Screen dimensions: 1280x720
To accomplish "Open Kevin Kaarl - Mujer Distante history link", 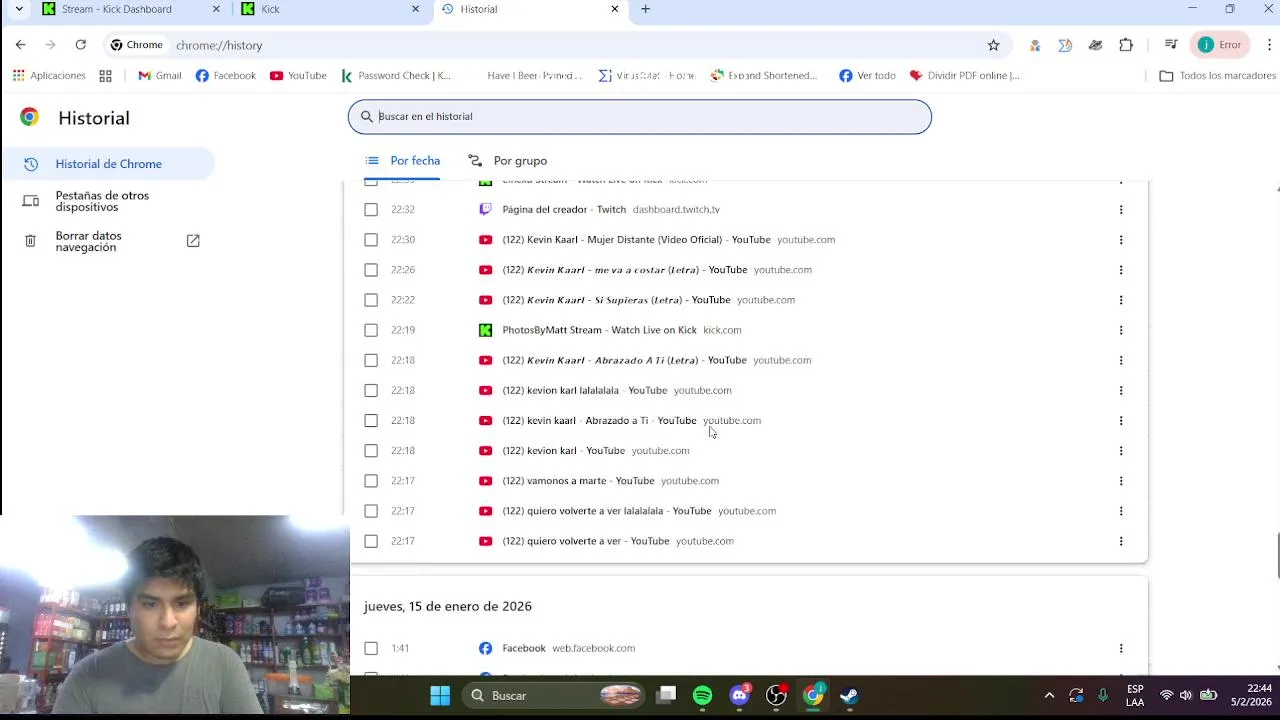I will [636, 240].
